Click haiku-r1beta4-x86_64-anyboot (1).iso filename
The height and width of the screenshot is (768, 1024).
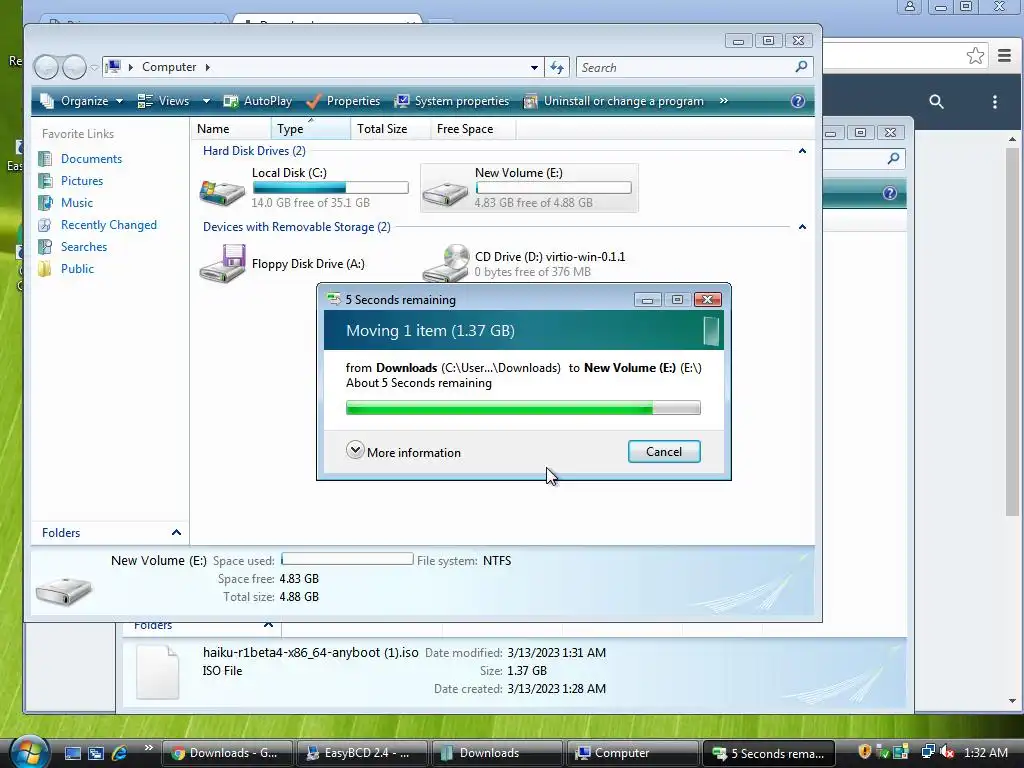tap(311, 652)
